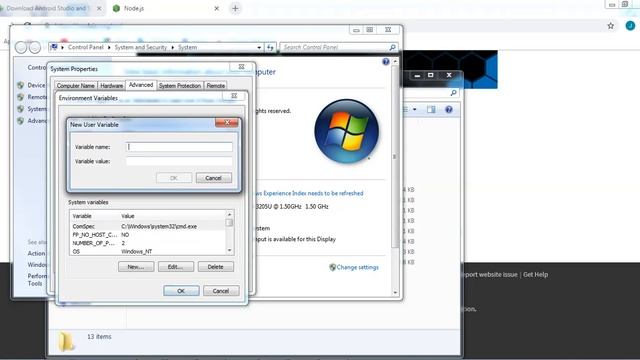Screen dimensions: 640x360
Task: Click help icon in Explorer window toolbar
Action: coord(449,109)
